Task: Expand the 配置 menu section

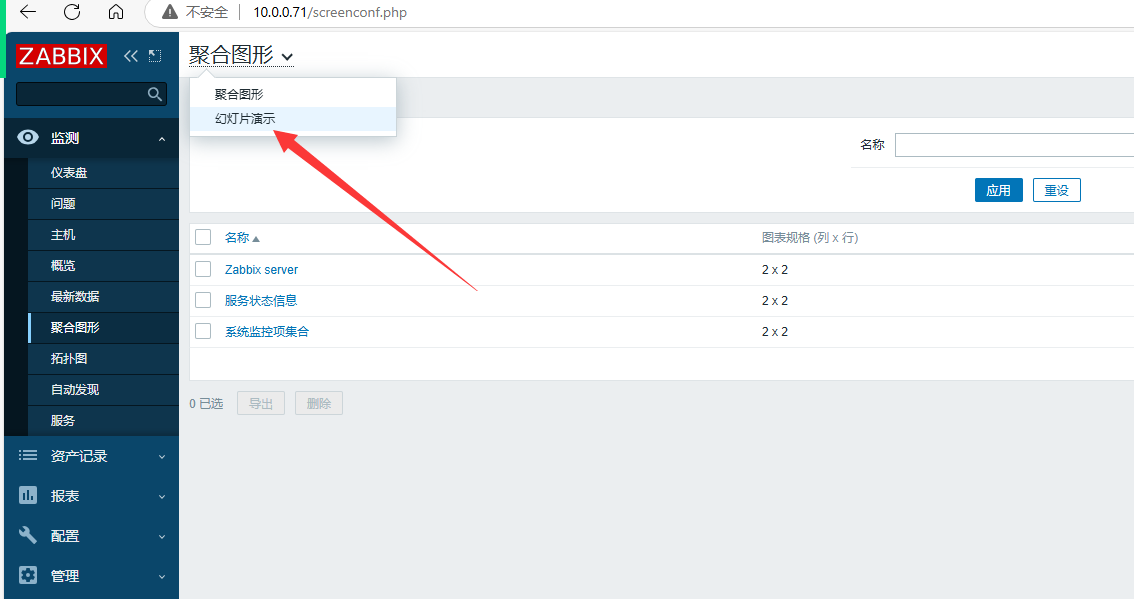Action: point(162,537)
